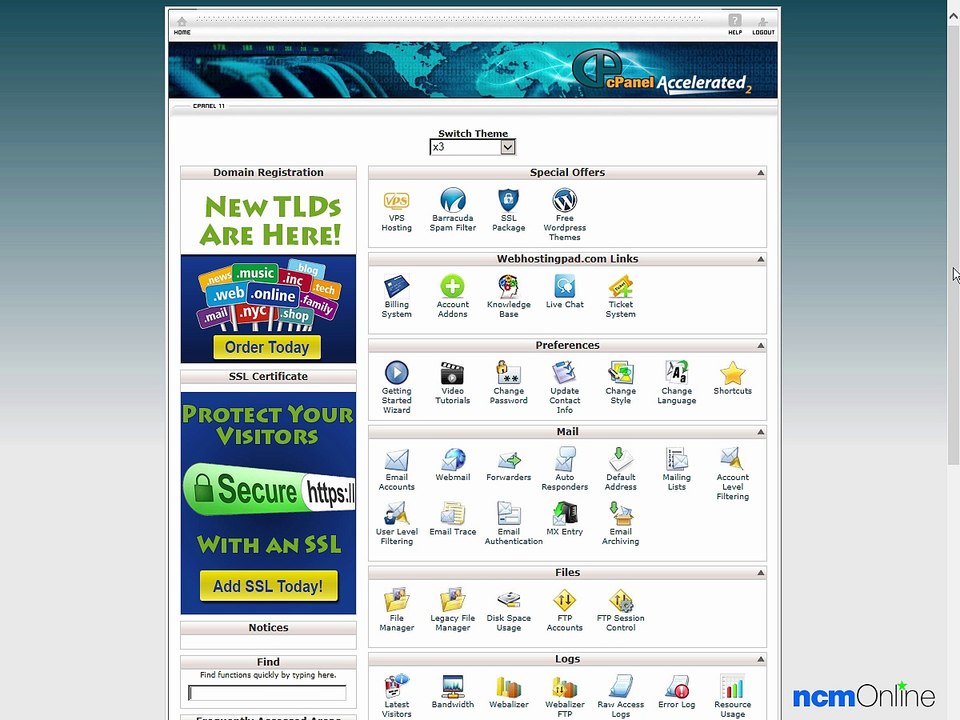The image size is (960, 720).
Task: Collapse the Preferences section
Action: [x=760, y=345]
